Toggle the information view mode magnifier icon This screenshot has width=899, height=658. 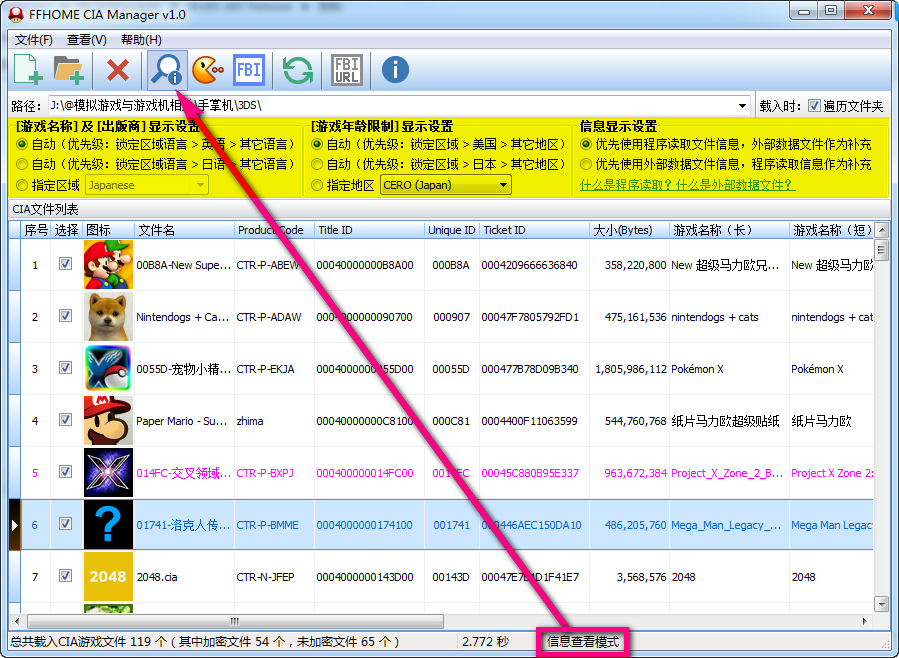tap(167, 70)
